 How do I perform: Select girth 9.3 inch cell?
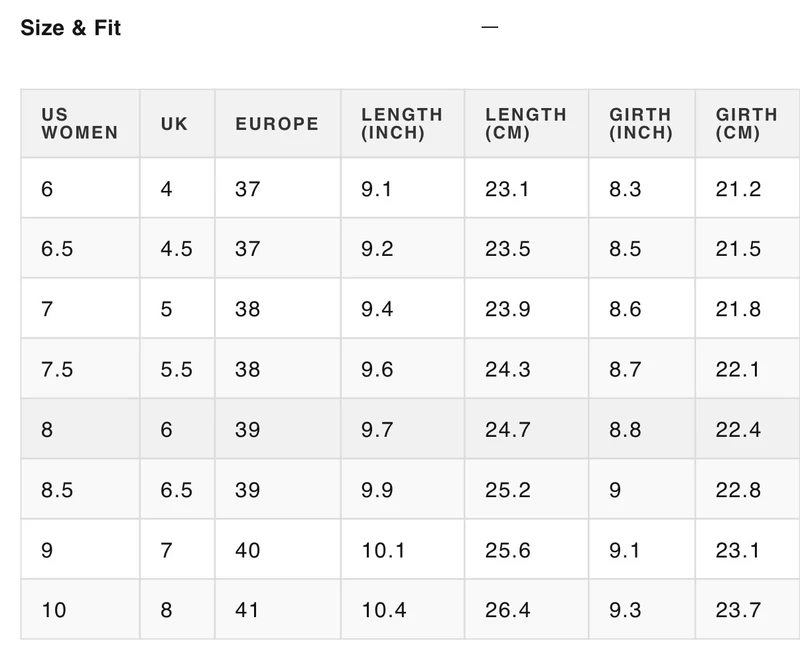click(642, 609)
